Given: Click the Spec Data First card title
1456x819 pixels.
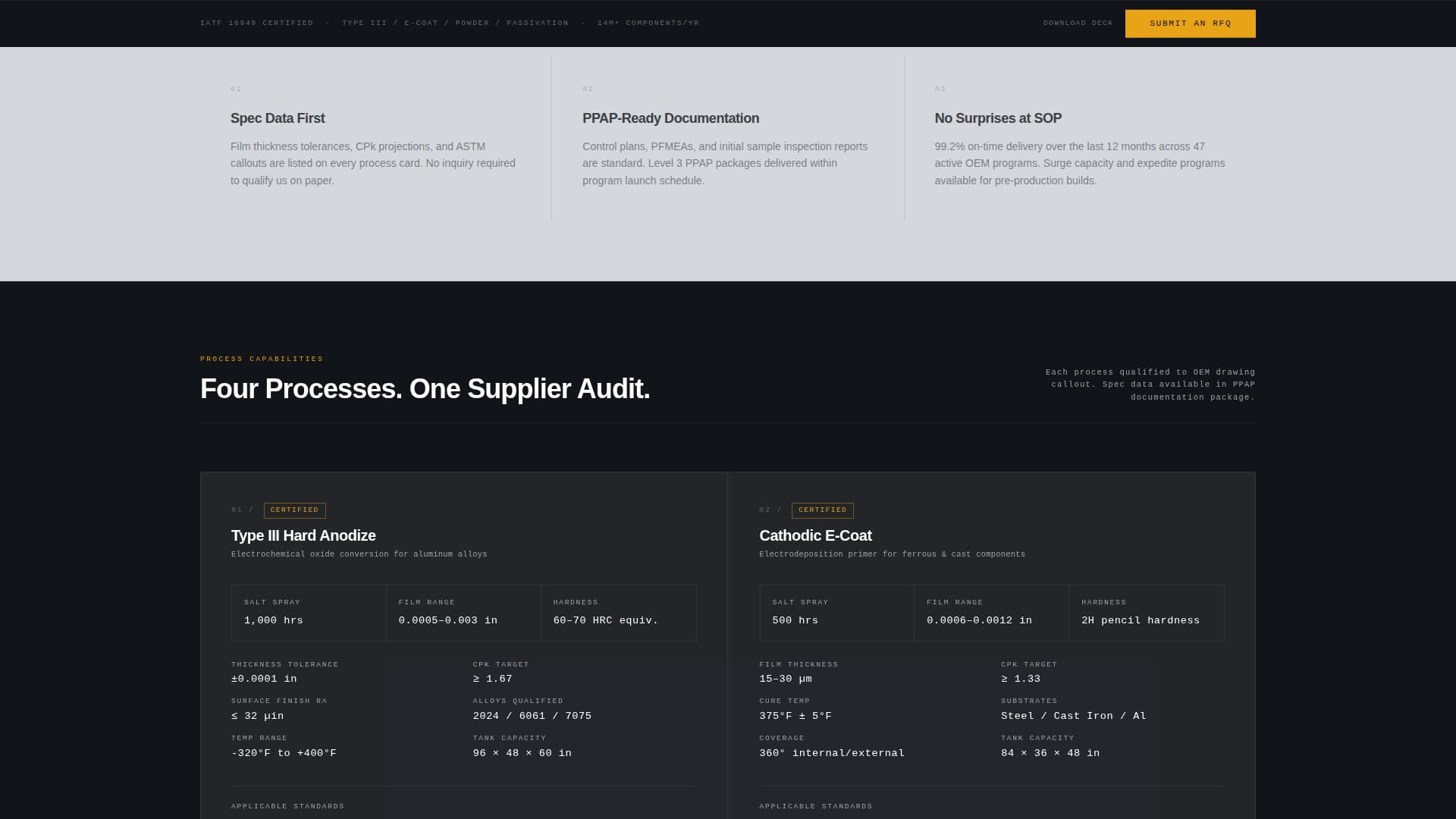Looking at the screenshot, I should tap(277, 118).
